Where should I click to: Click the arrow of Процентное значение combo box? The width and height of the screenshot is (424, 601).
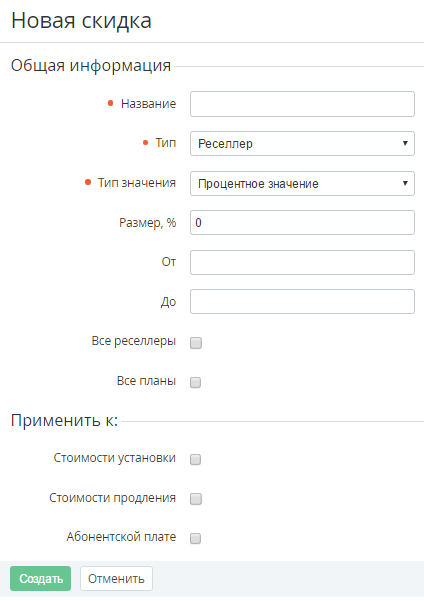coord(405,183)
